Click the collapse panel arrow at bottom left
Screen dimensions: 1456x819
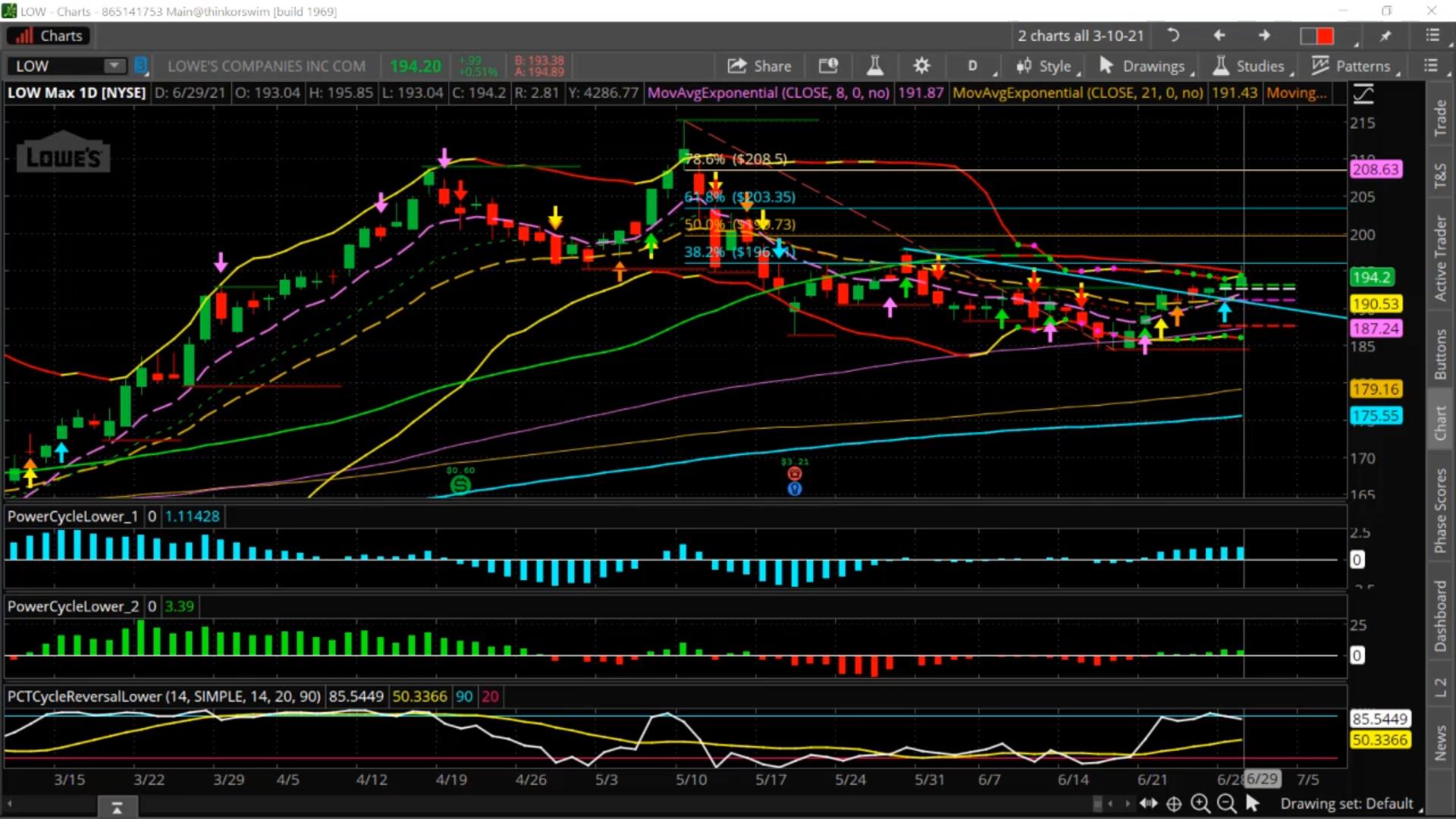click(117, 808)
